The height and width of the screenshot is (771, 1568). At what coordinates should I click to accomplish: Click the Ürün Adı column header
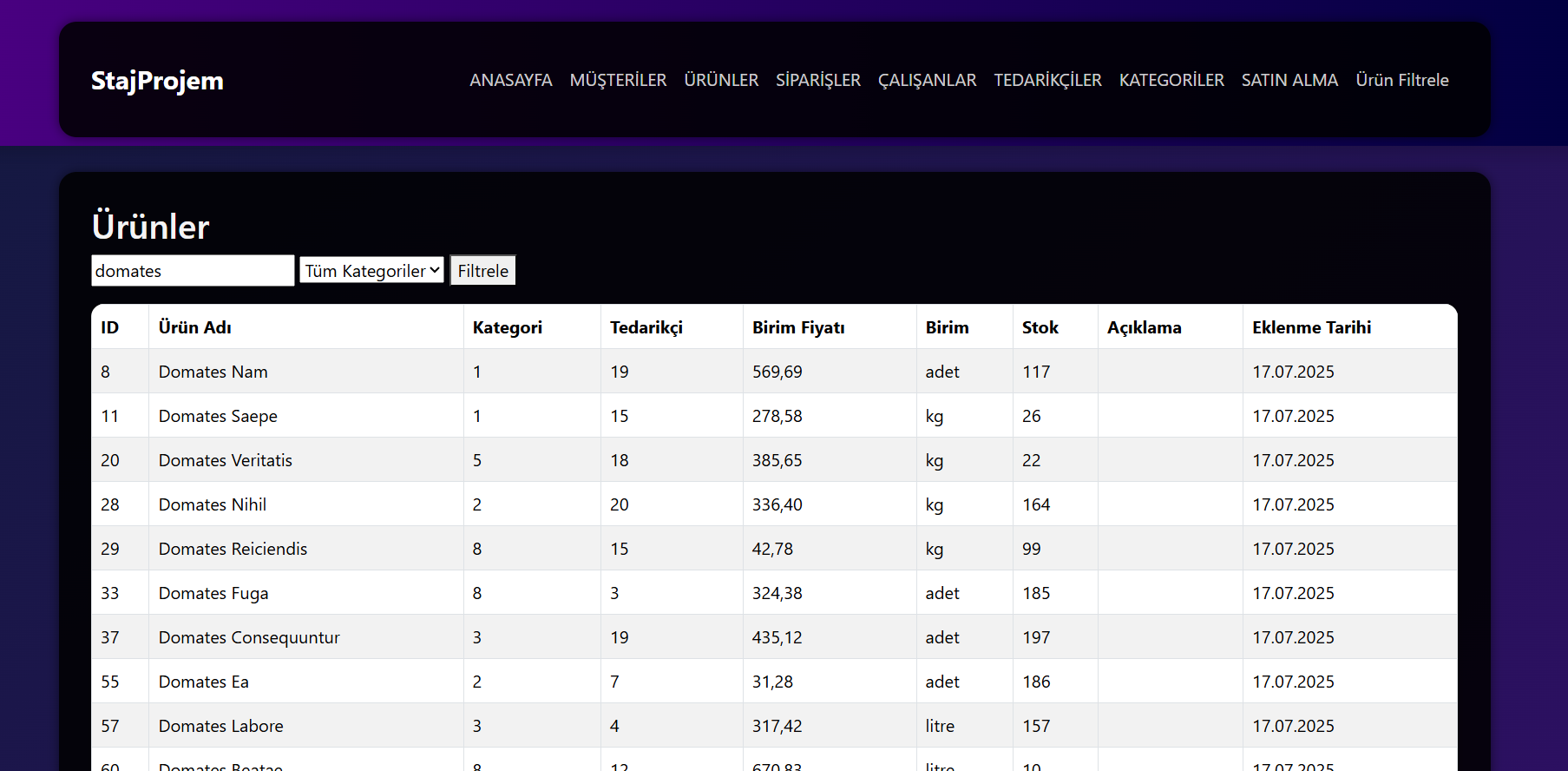click(x=195, y=327)
